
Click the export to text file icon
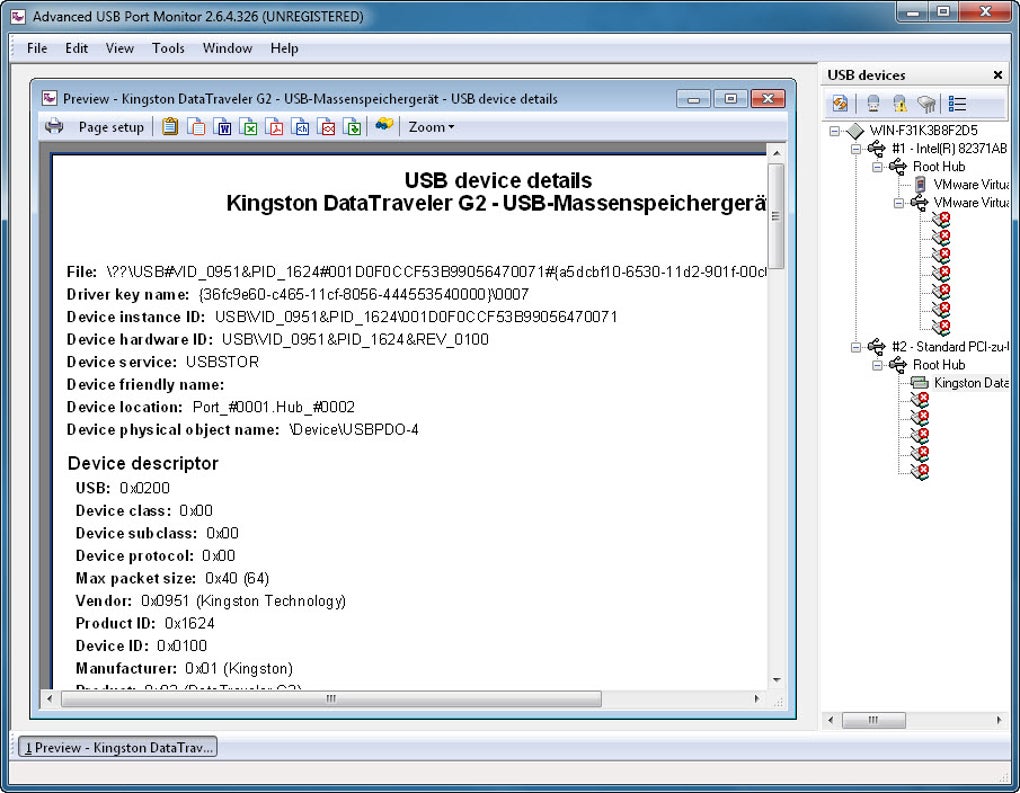tap(196, 126)
